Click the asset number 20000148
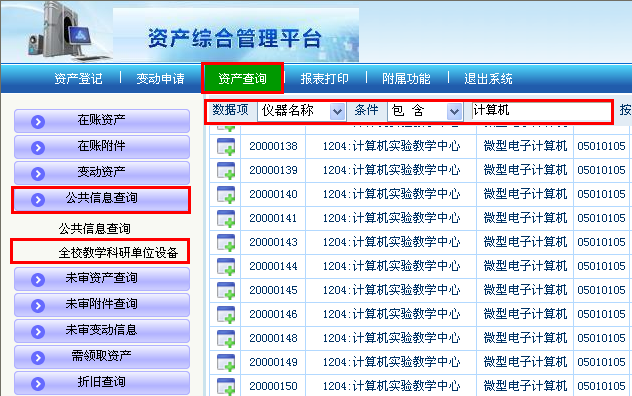 click(273, 338)
